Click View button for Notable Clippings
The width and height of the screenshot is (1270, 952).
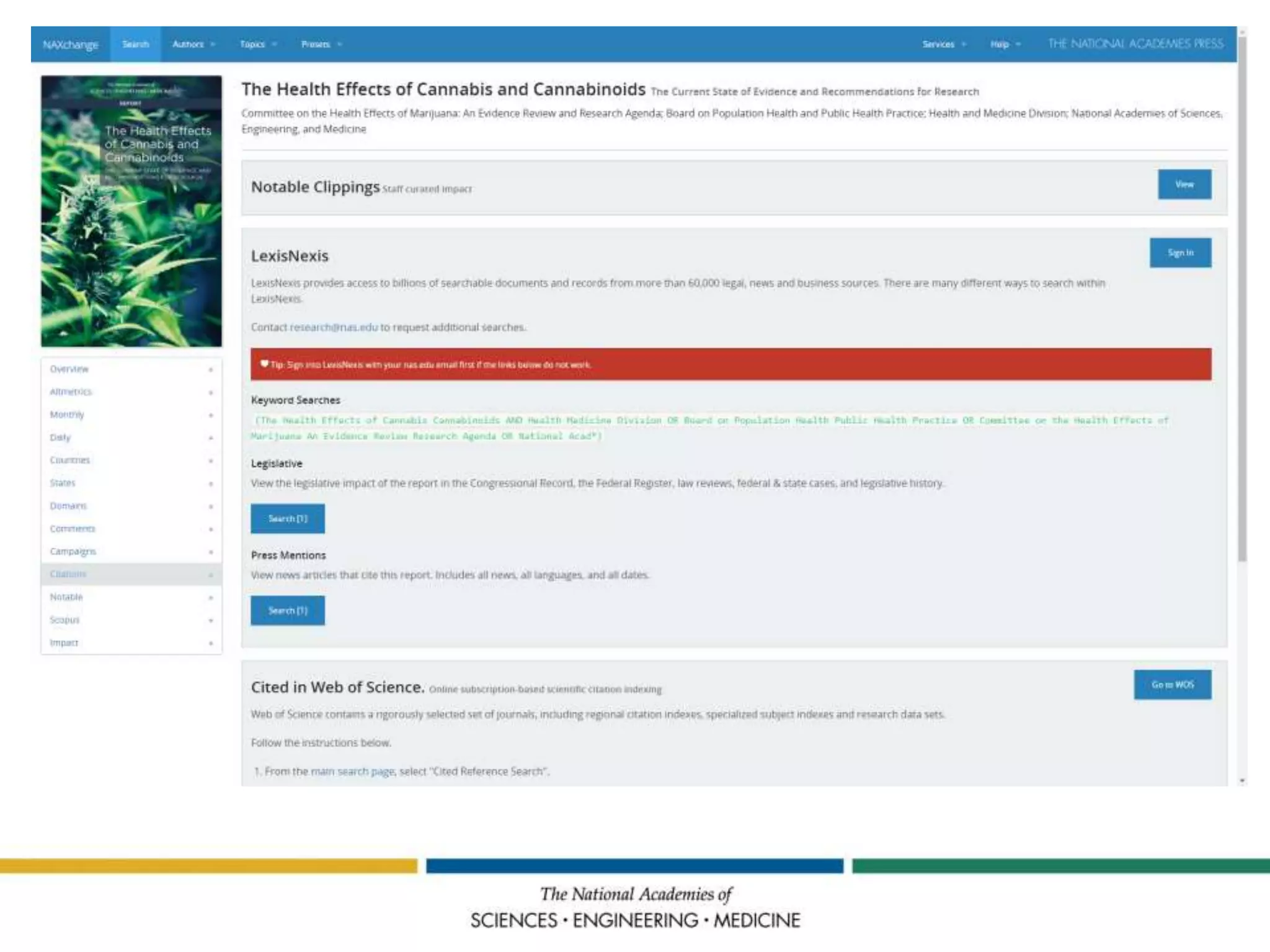(1184, 184)
